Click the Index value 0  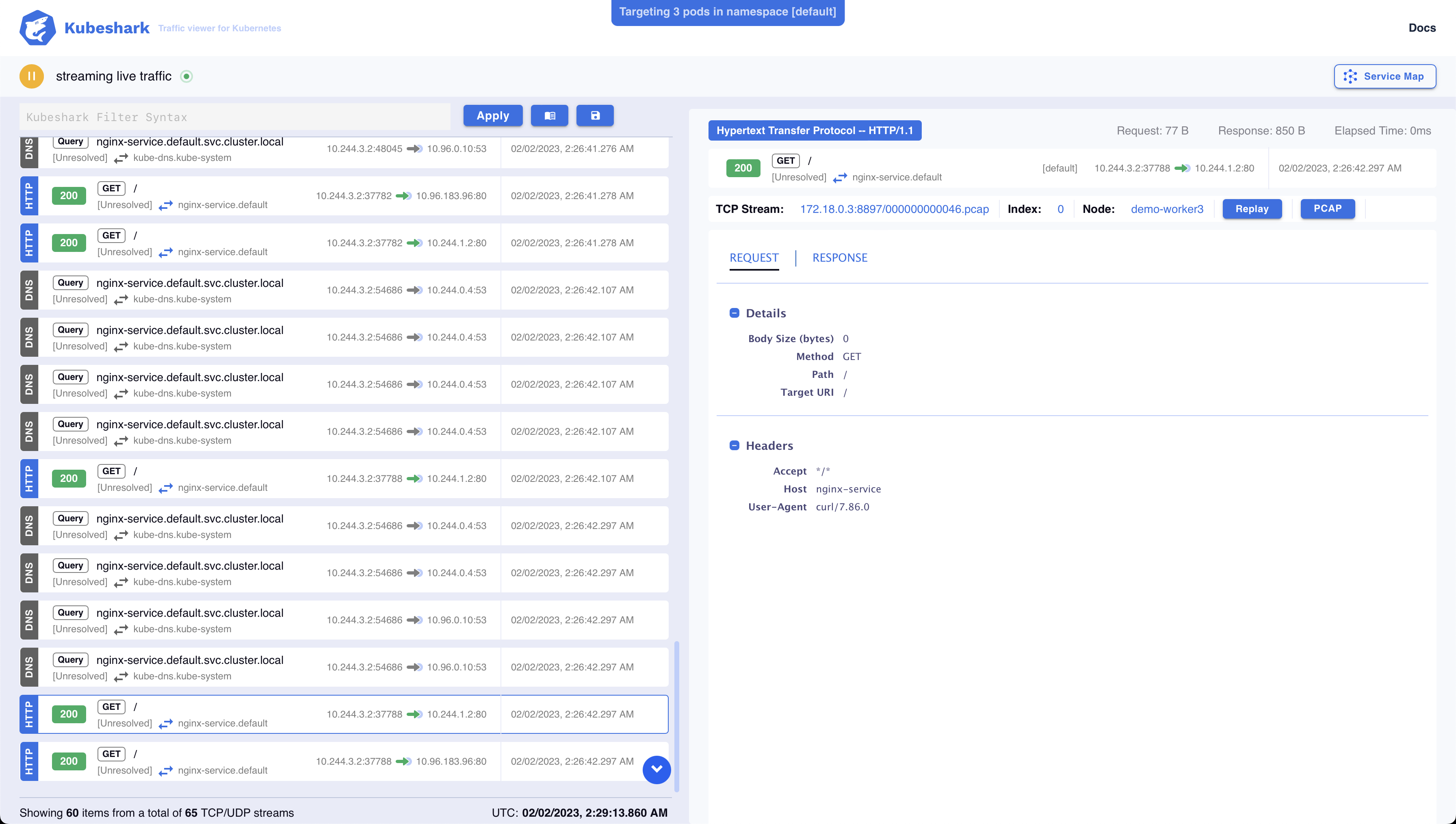[x=1060, y=209]
